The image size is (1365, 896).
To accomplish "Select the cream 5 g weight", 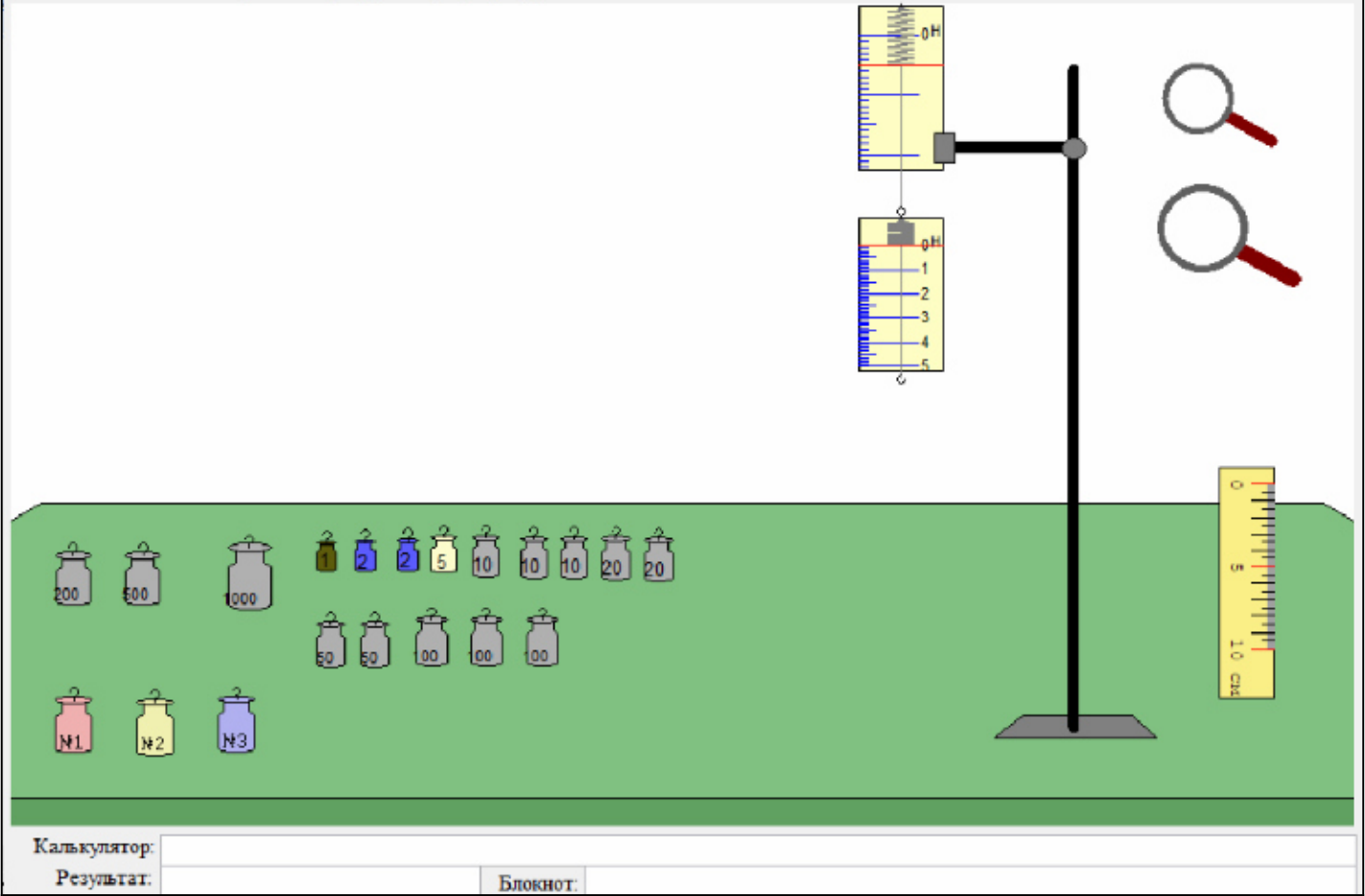I will click(443, 550).
